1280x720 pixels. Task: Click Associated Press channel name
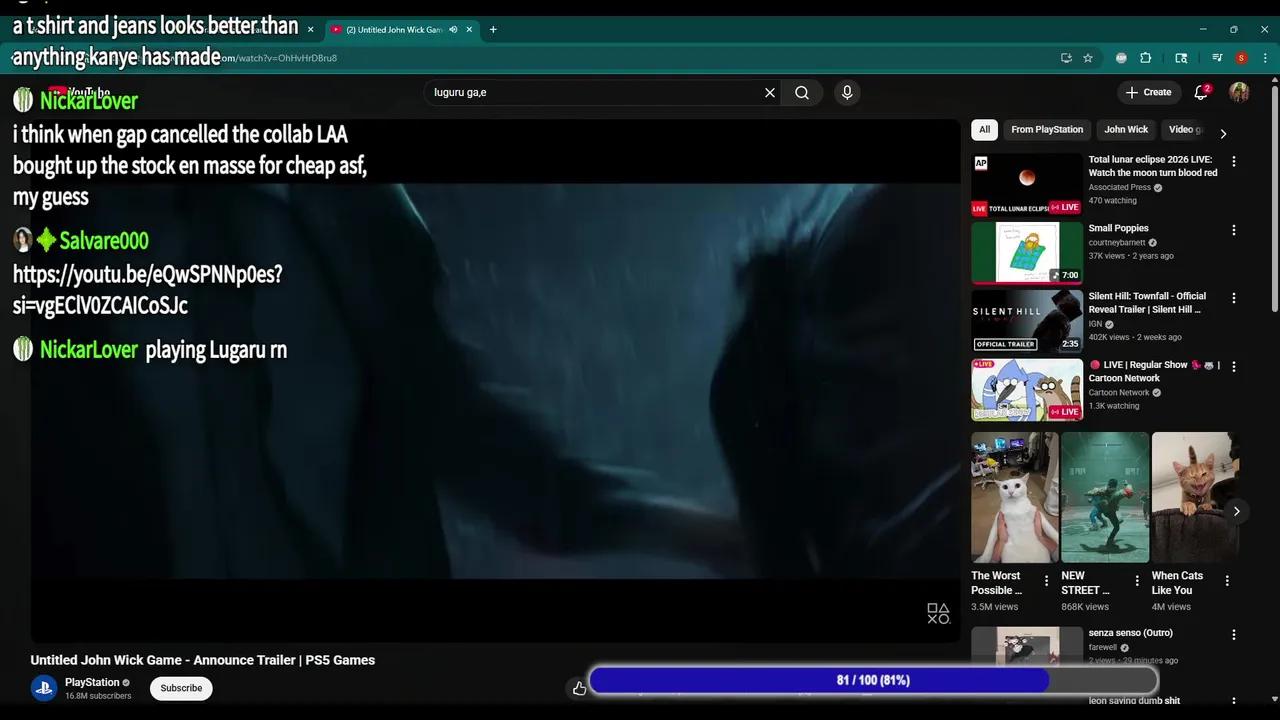click(1119, 187)
